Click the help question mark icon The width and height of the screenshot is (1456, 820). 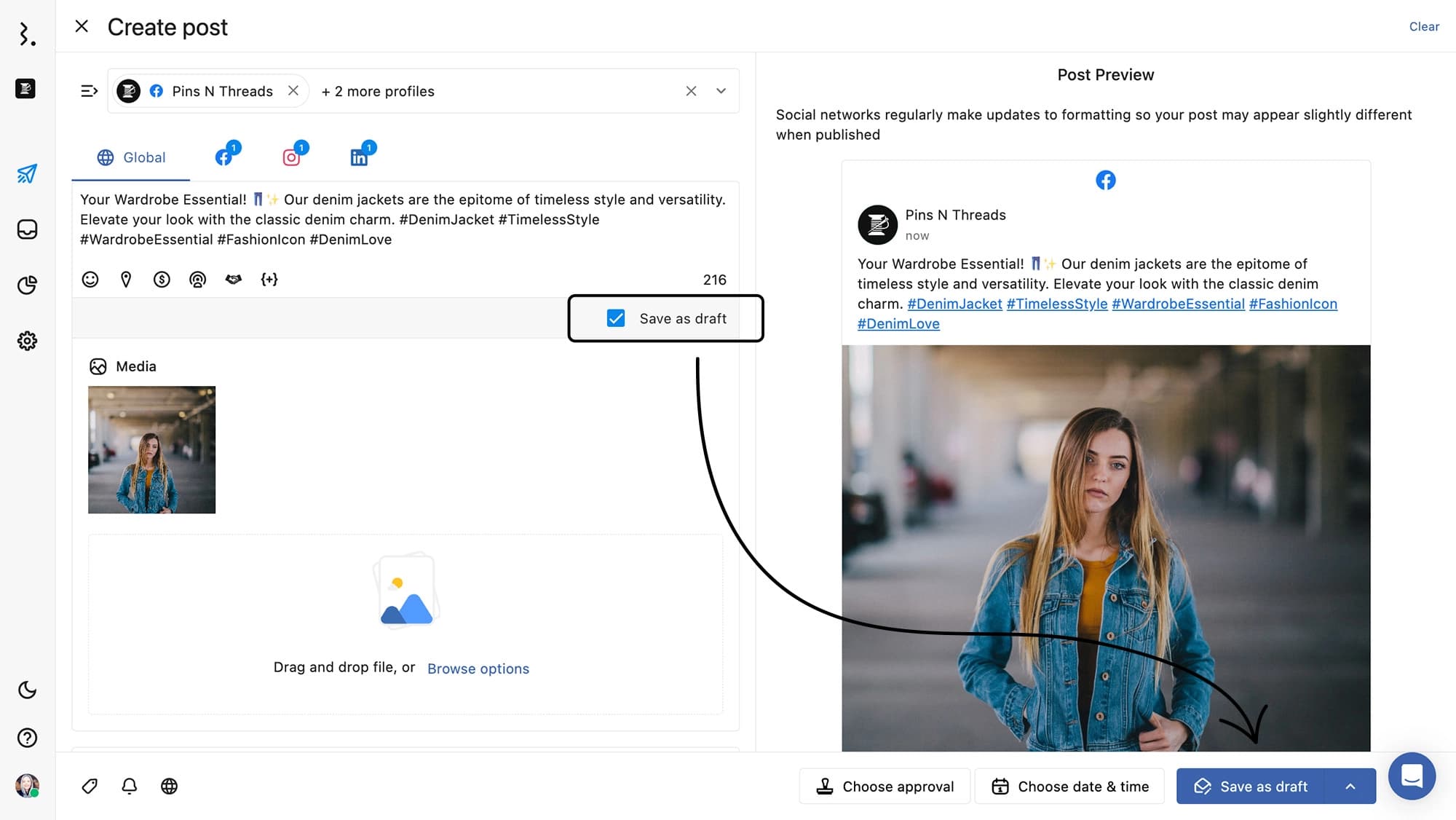coord(27,738)
